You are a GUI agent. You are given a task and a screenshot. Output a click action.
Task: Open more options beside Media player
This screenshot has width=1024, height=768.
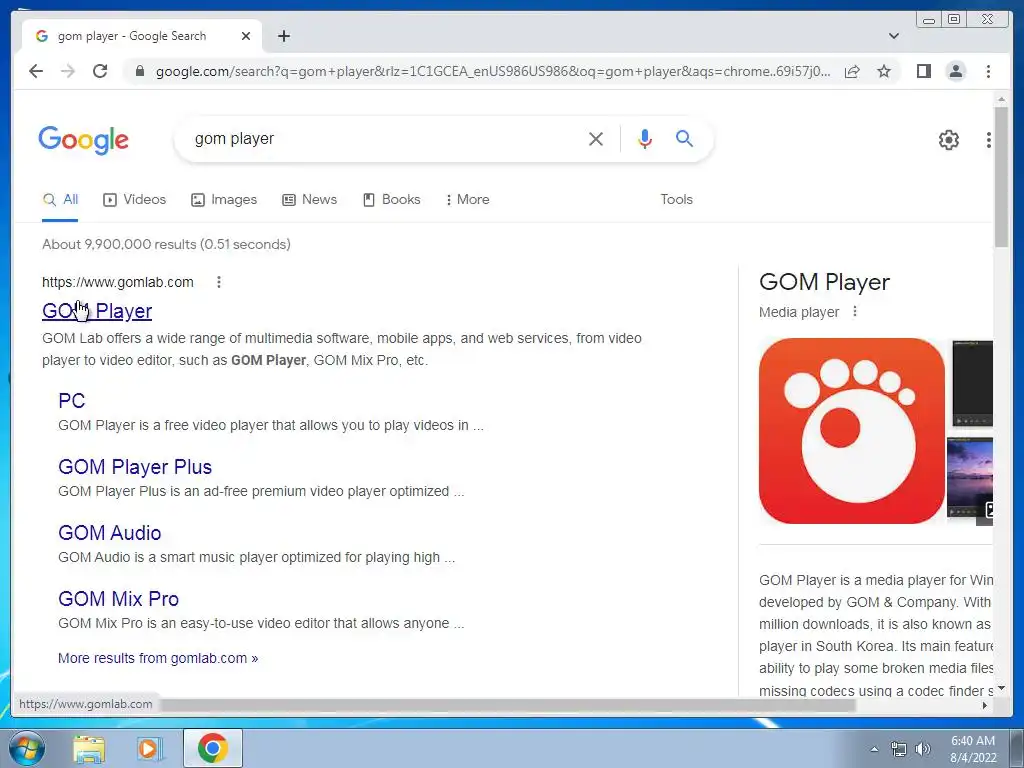coord(855,312)
